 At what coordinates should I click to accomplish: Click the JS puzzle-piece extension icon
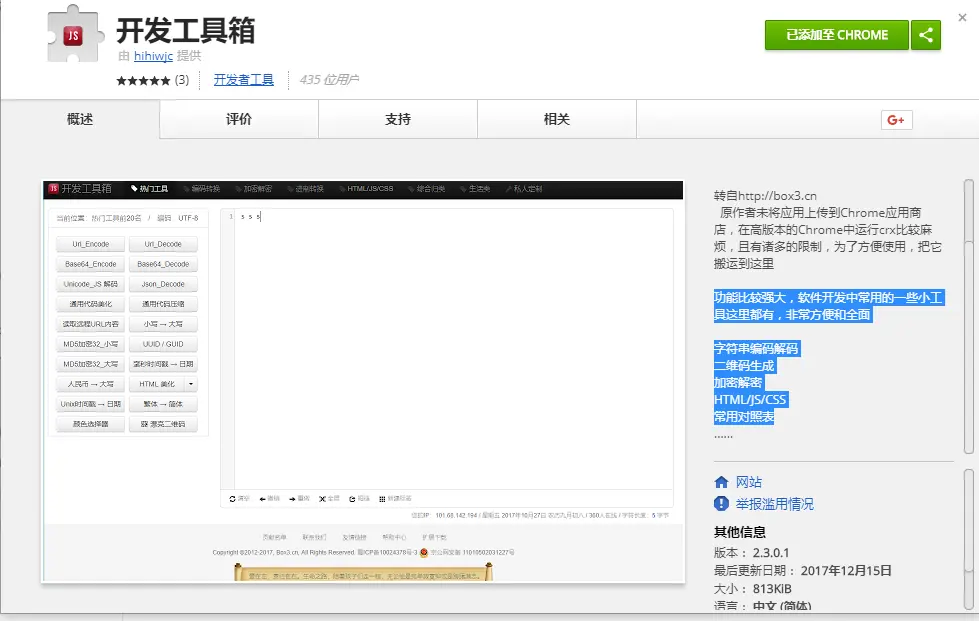coord(74,34)
